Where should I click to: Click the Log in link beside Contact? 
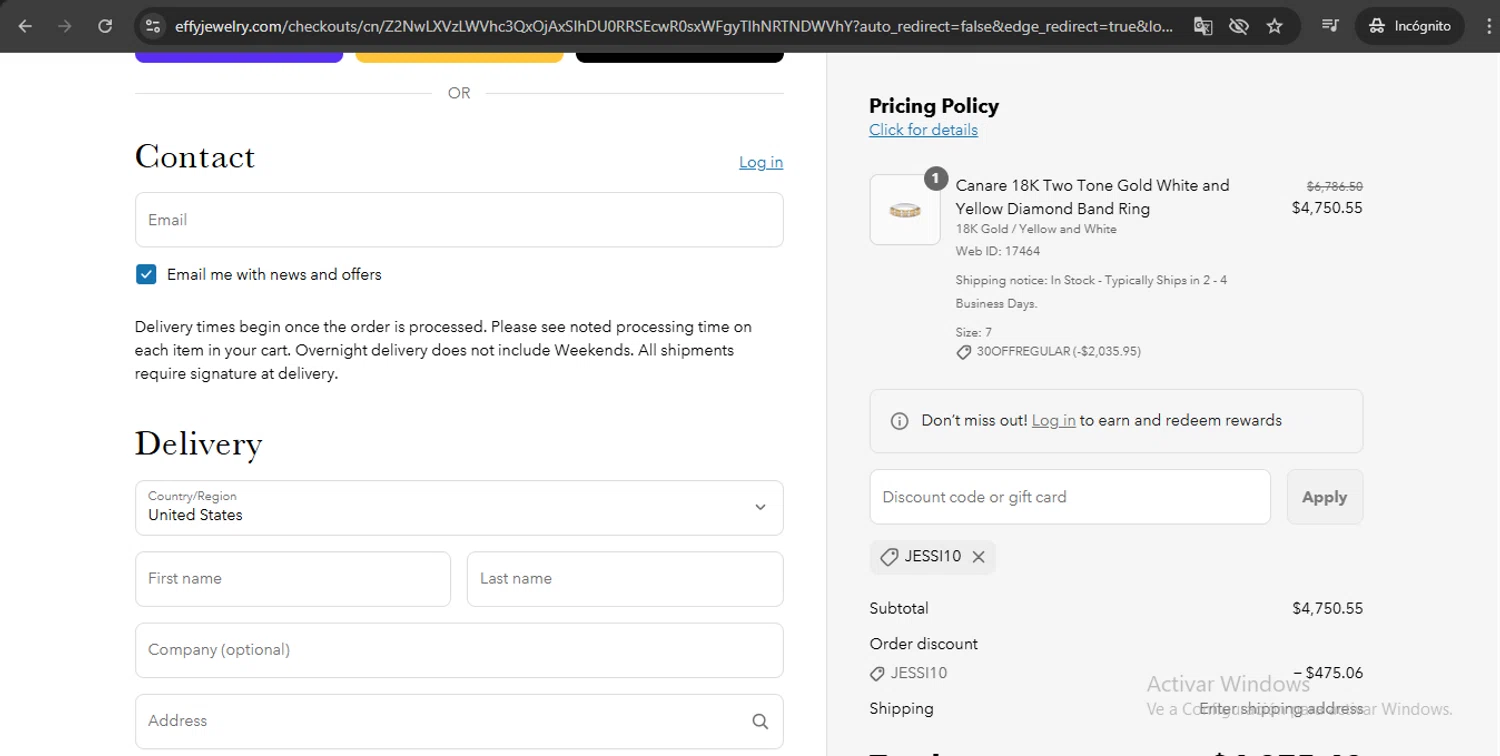[760, 162]
